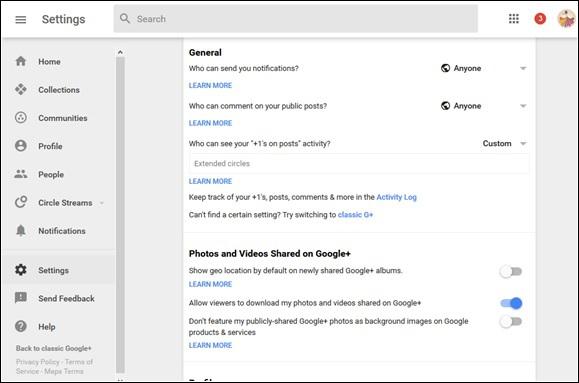Viewport: 579px width, 383px height.
Task: Open the who can send notifications dropdown
Action: [x=483, y=68]
